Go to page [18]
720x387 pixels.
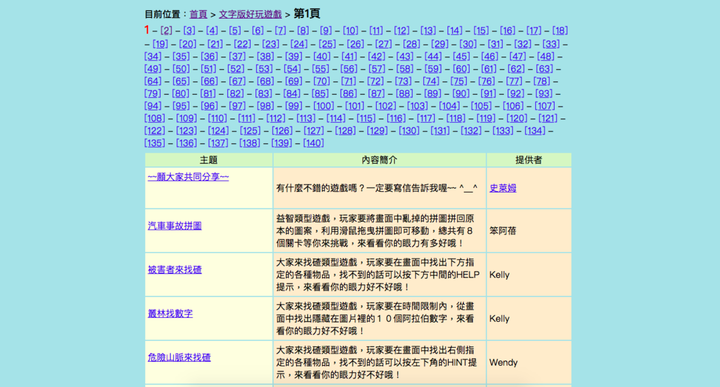pos(560,31)
